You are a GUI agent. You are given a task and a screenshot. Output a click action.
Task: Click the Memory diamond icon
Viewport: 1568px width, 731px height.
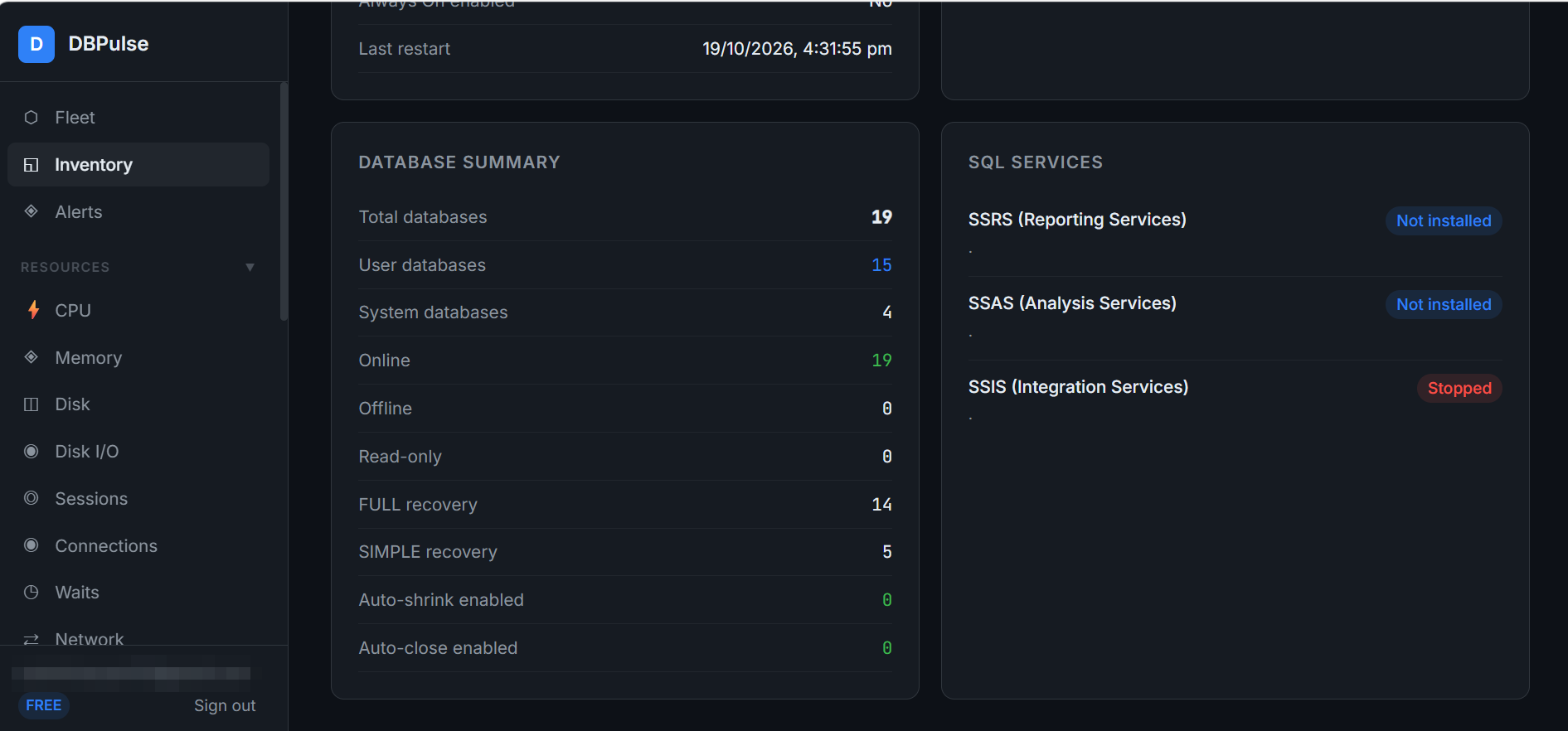[x=32, y=357]
